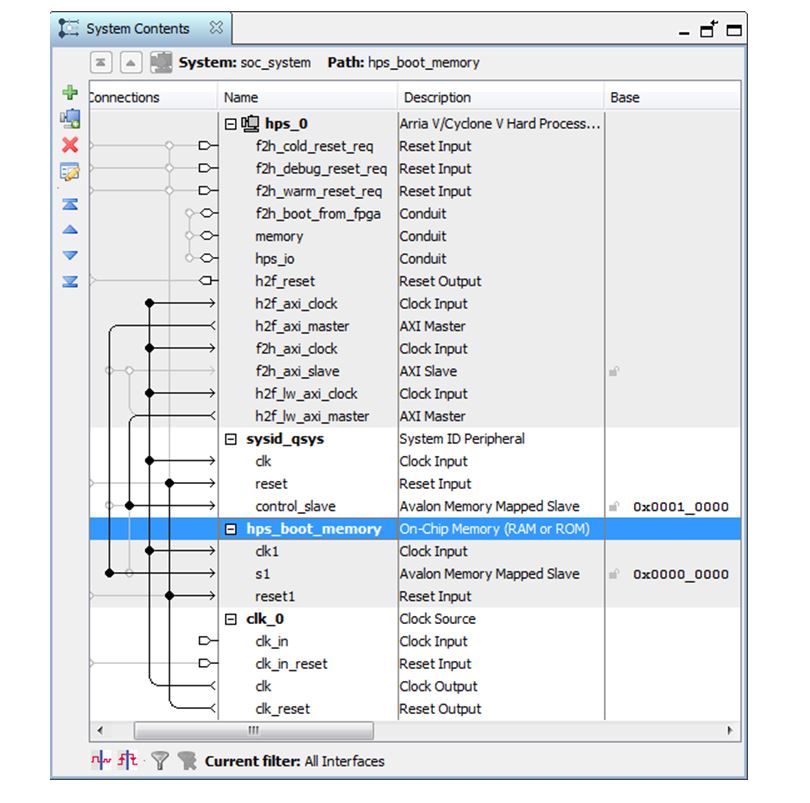Click the system chip icon beside System: soc_system

click(x=161, y=63)
